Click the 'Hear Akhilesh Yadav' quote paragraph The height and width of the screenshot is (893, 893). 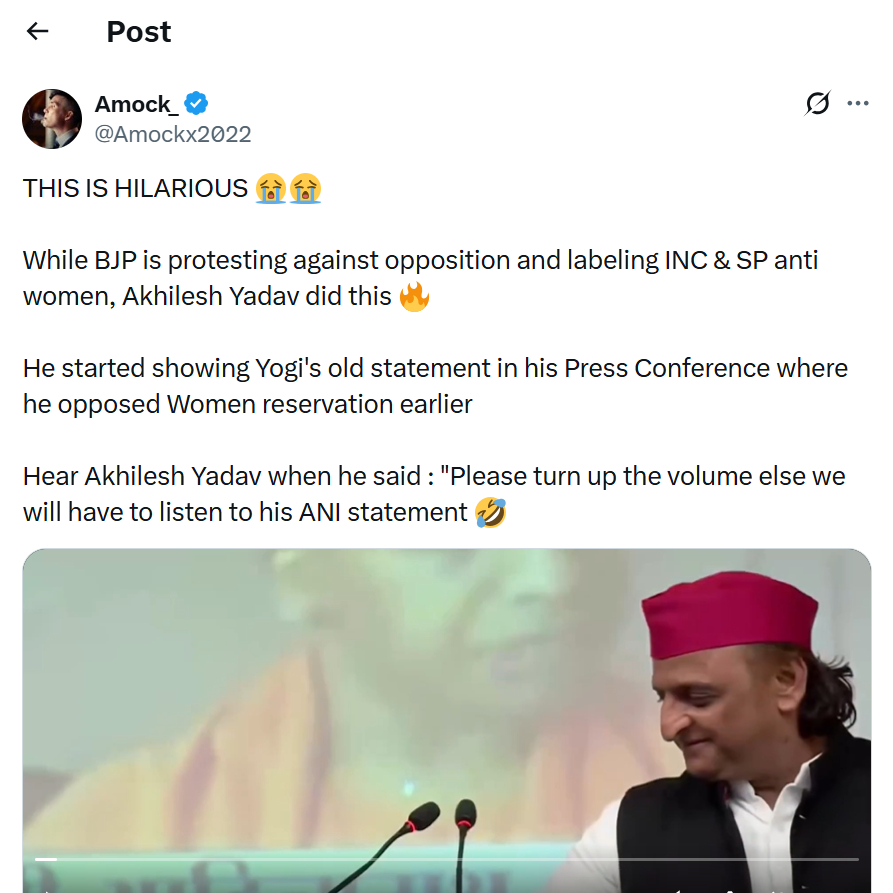[434, 494]
